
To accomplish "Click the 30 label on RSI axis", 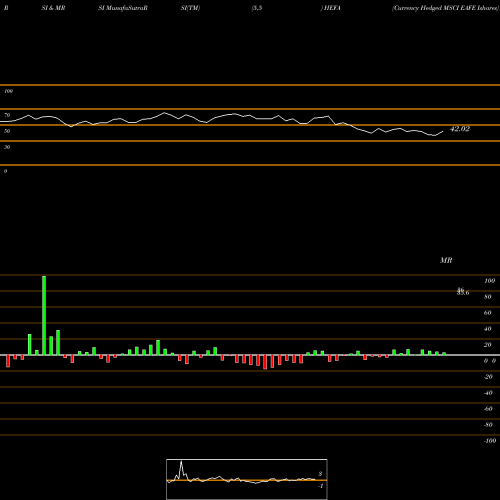I will tap(7, 147).
